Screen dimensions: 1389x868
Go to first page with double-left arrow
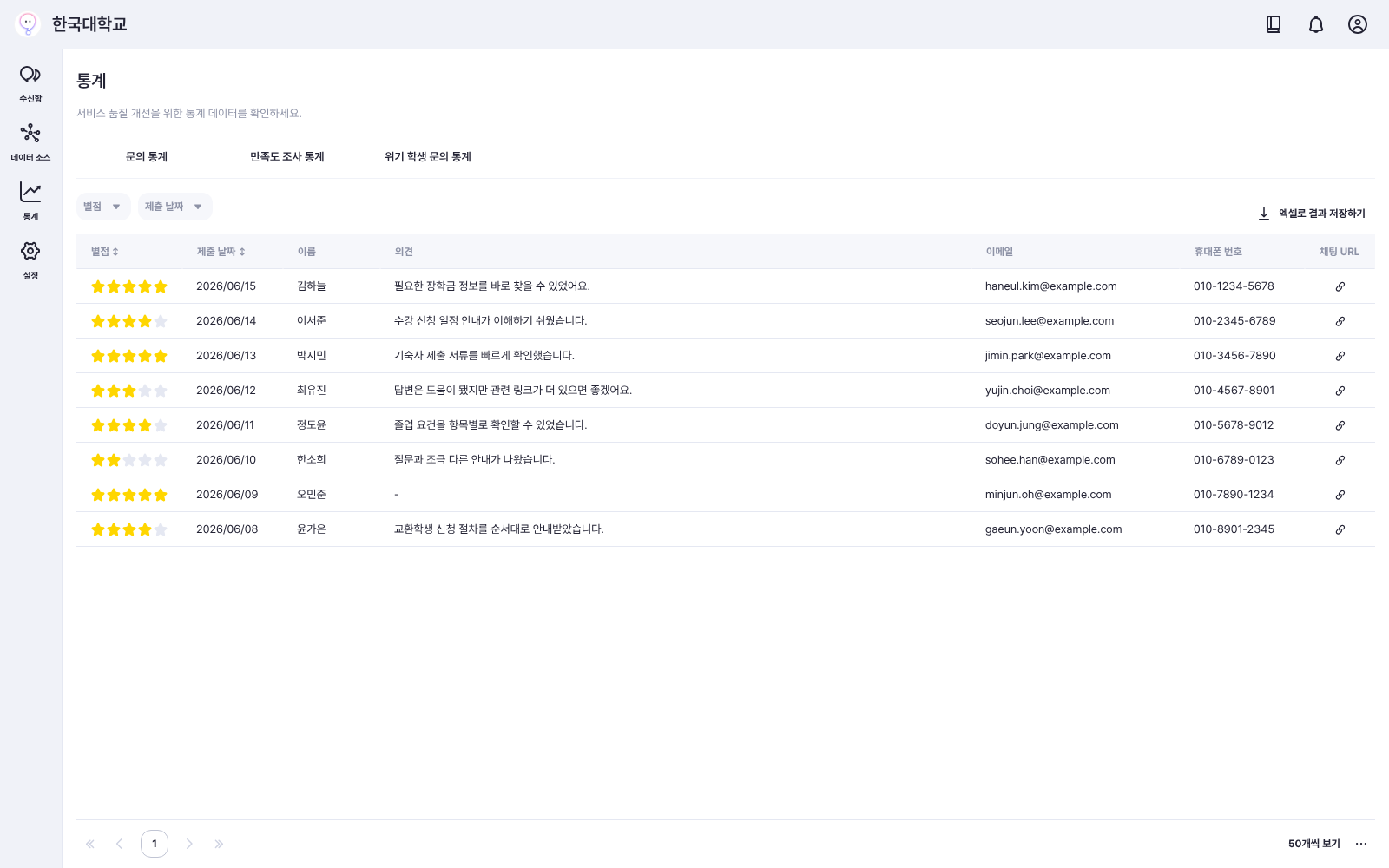(x=90, y=844)
